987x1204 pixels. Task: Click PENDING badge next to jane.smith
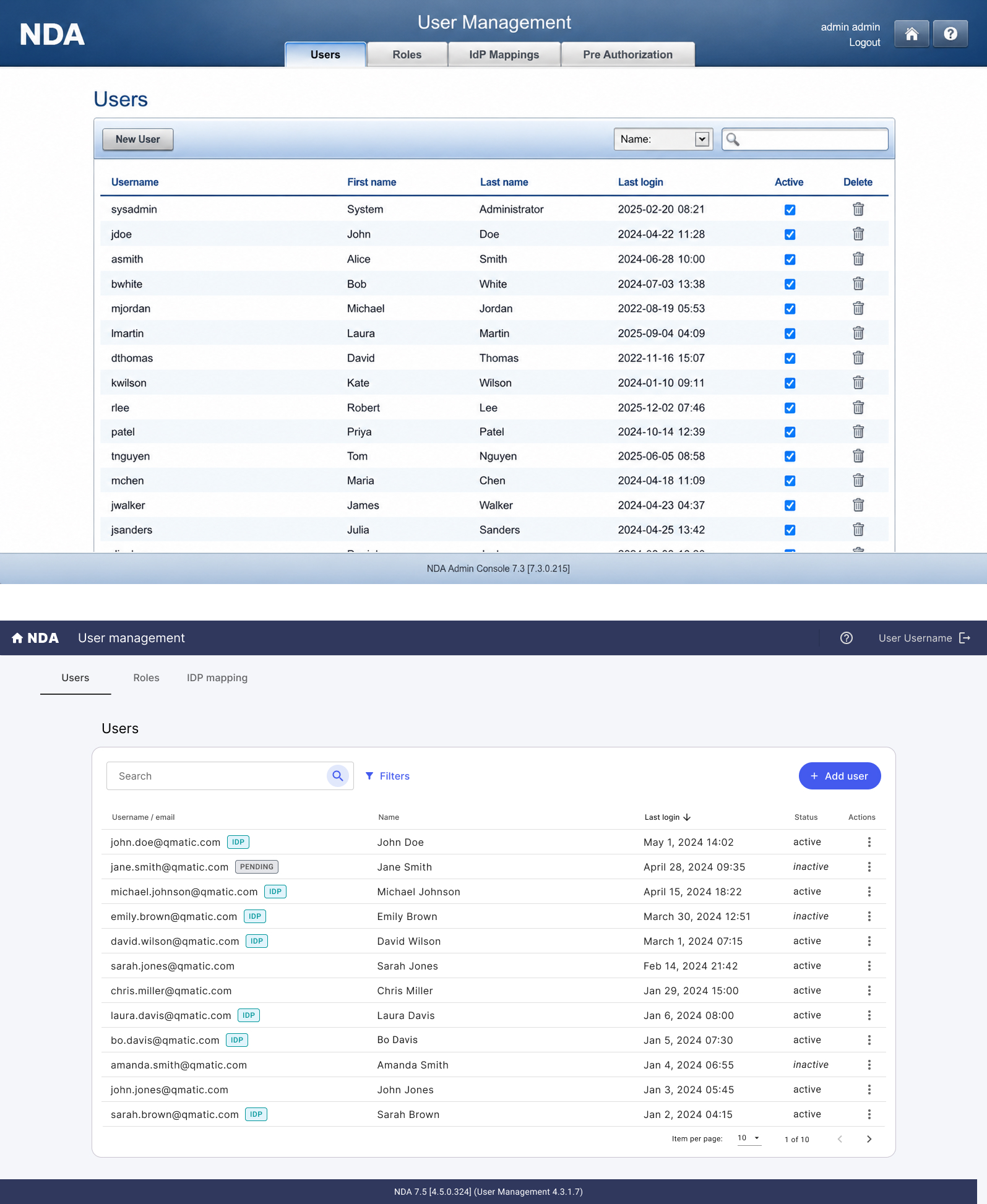point(257,867)
